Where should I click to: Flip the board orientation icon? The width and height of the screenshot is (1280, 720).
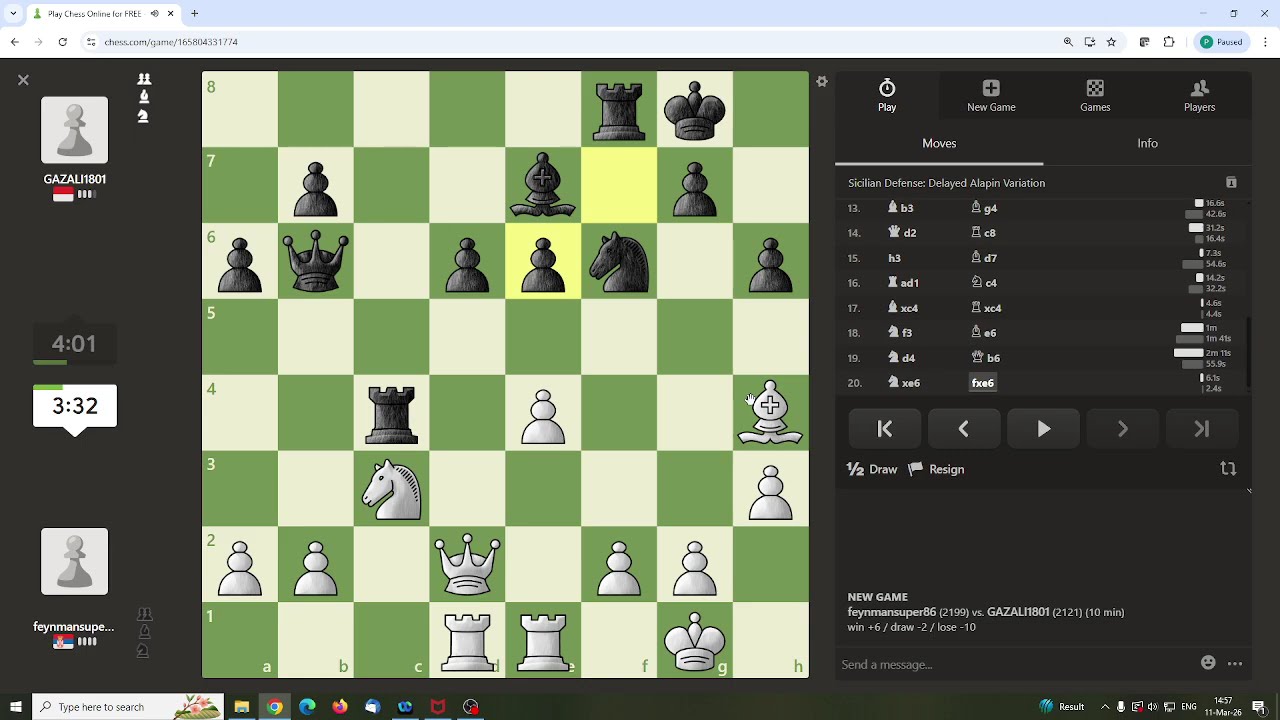pos(1228,469)
